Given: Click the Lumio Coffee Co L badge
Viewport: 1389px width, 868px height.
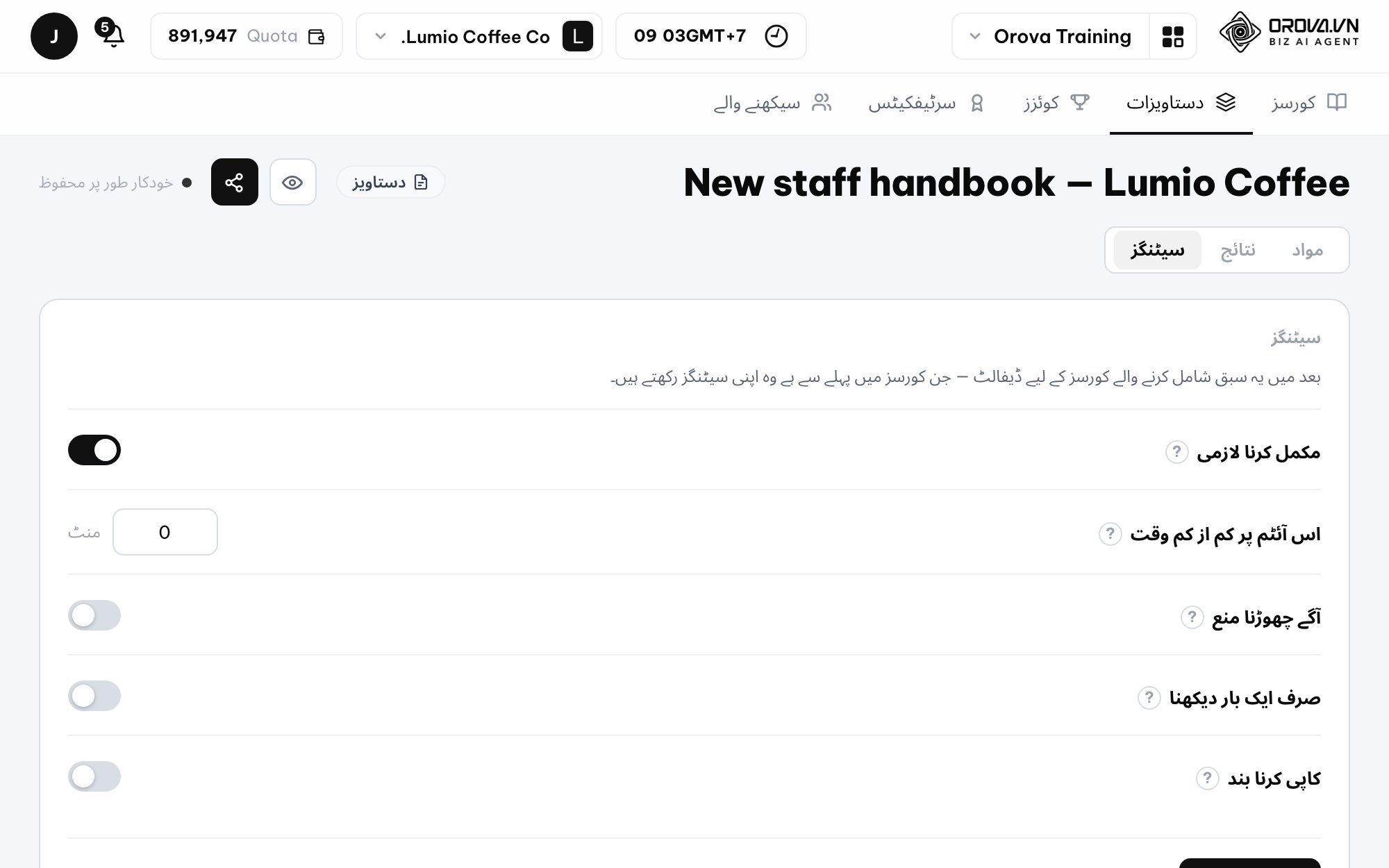Looking at the screenshot, I should (578, 36).
